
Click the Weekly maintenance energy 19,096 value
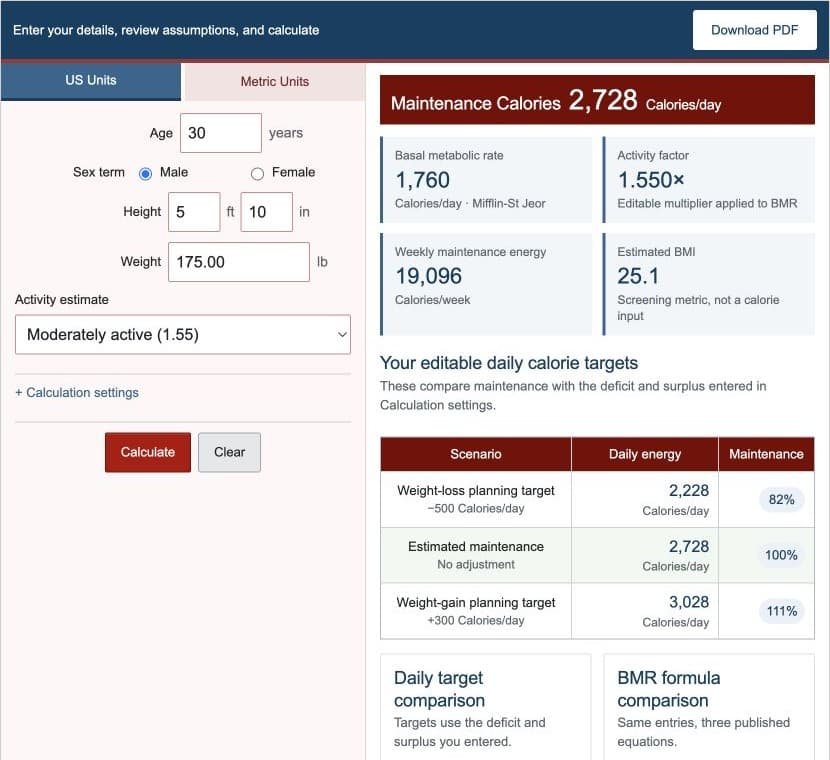click(x=429, y=276)
